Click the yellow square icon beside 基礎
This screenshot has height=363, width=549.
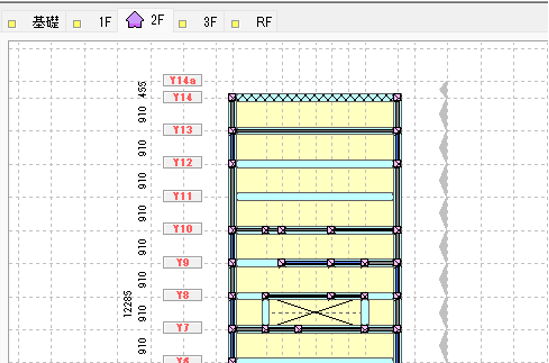coord(12,24)
